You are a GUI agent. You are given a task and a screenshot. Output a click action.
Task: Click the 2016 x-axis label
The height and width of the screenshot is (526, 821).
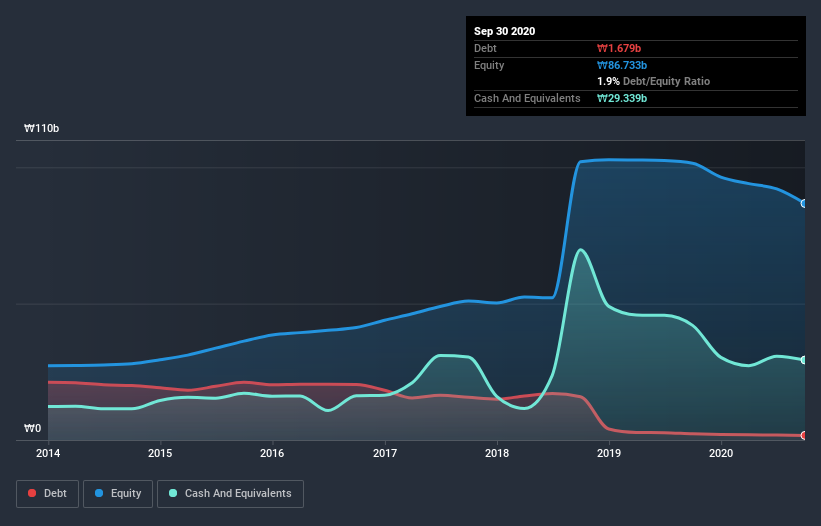[272, 453]
